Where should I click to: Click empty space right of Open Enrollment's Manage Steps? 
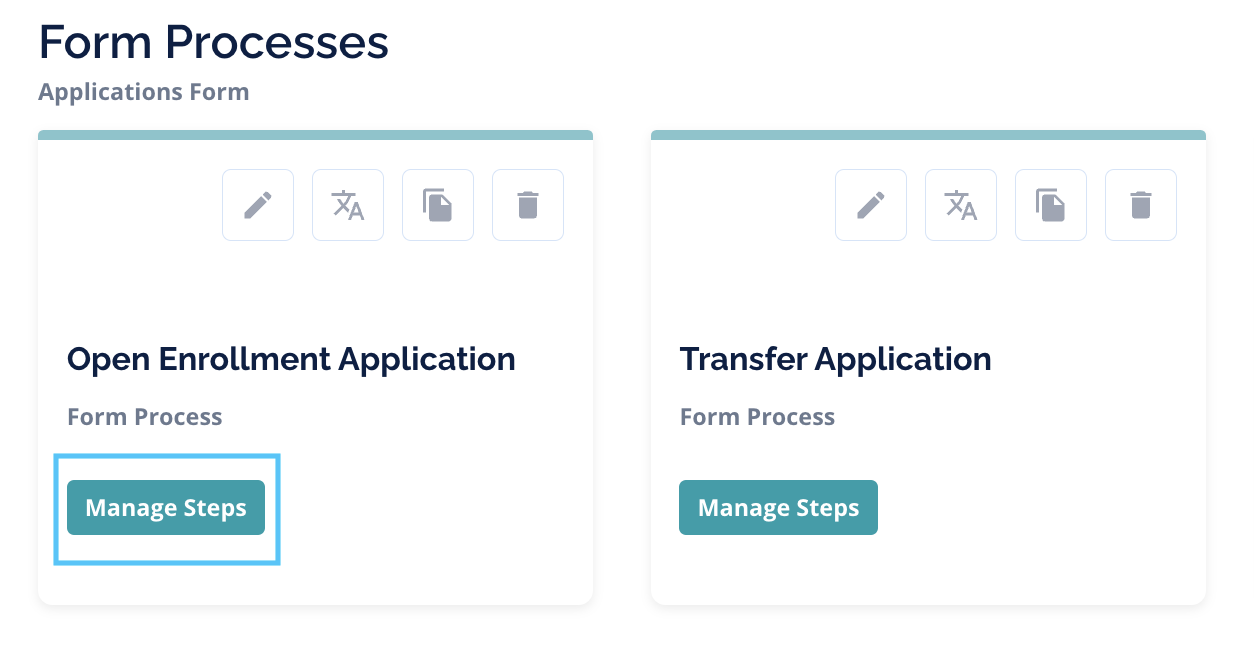430,508
